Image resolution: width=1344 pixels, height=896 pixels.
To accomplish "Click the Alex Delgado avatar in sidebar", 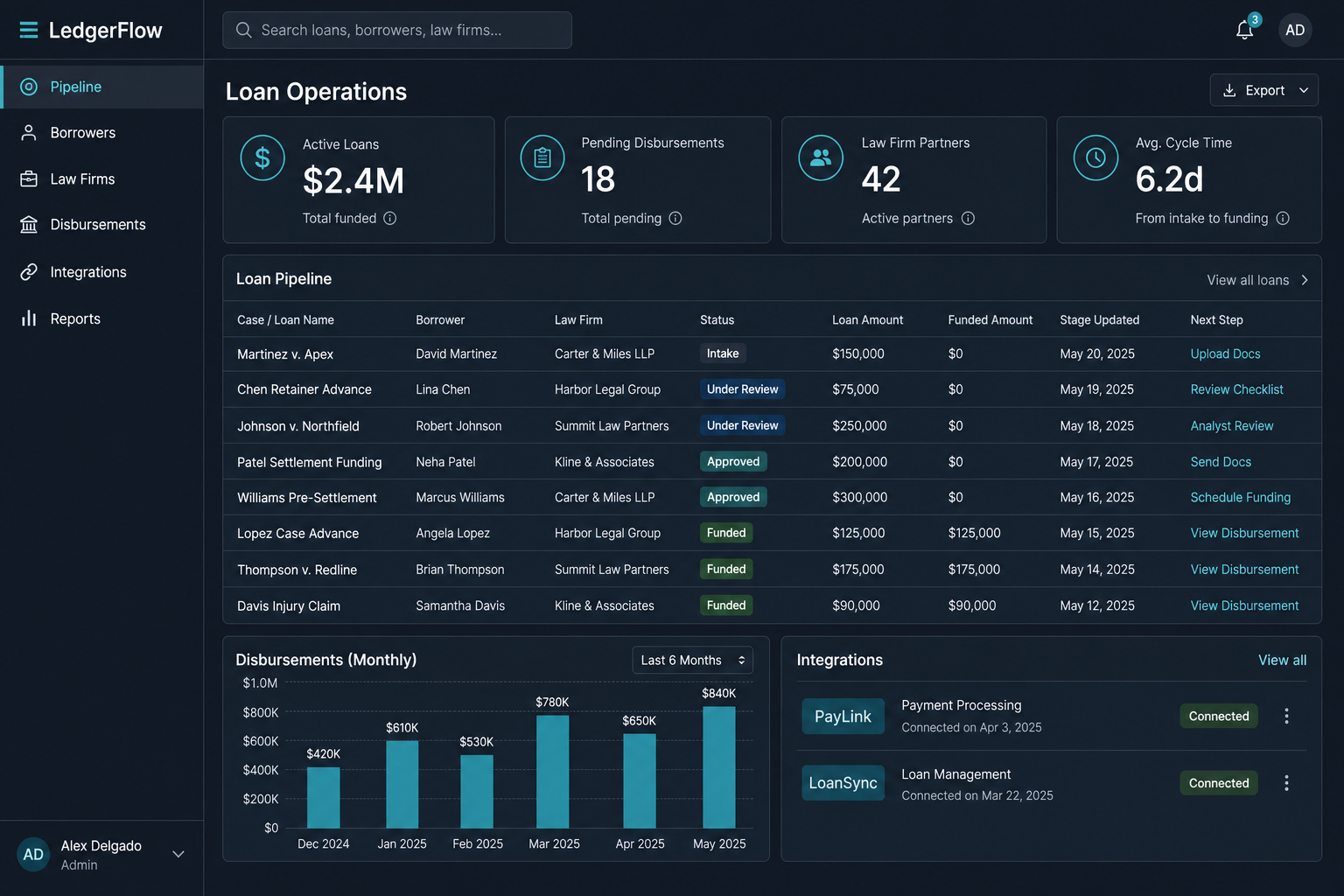I will (33, 855).
